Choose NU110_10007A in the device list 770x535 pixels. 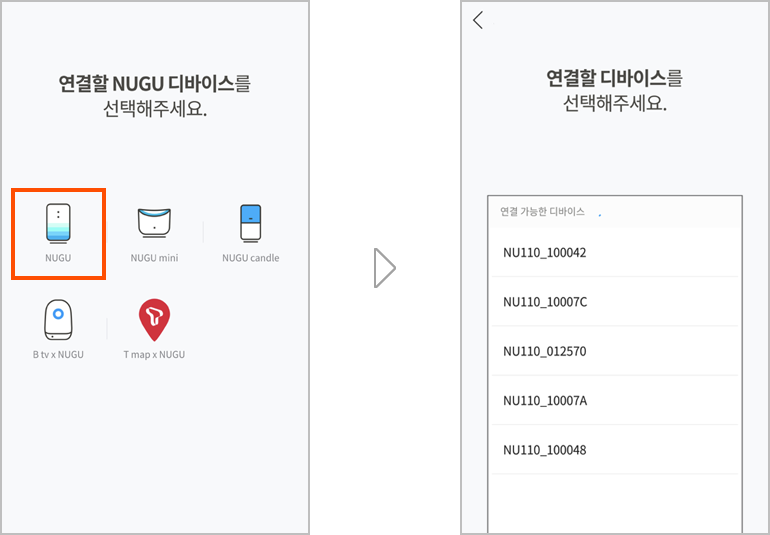coord(615,400)
